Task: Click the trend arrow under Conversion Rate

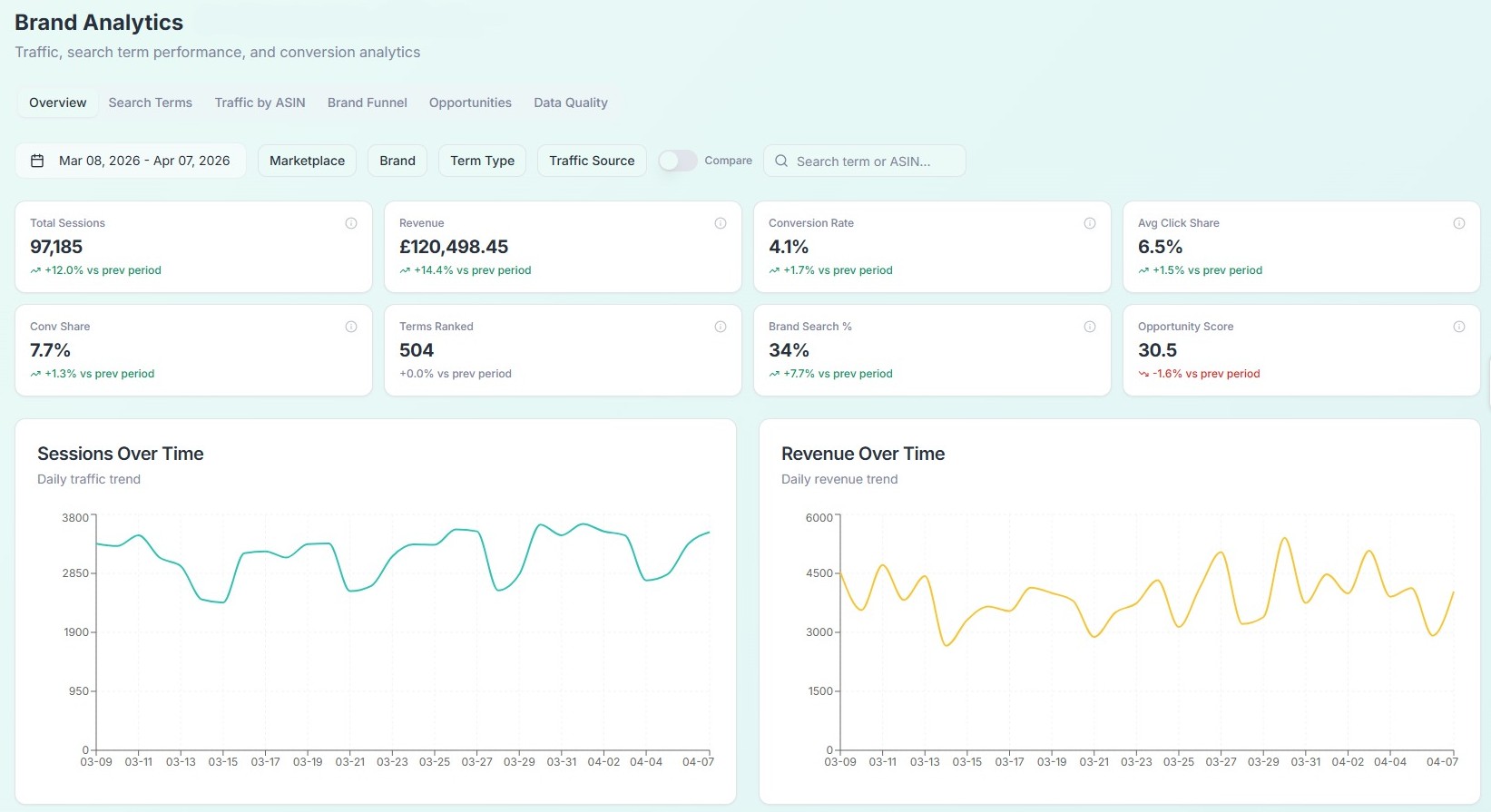Action: pyautogui.click(x=774, y=270)
